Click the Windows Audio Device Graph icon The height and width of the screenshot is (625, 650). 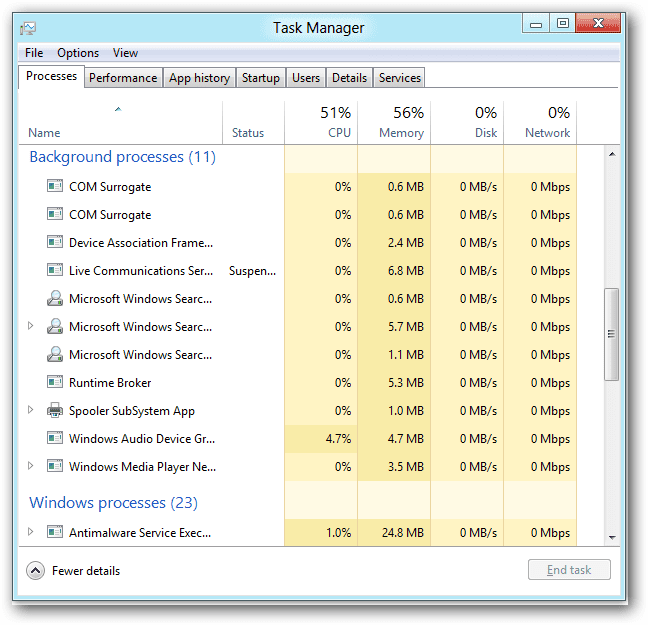coord(55,439)
